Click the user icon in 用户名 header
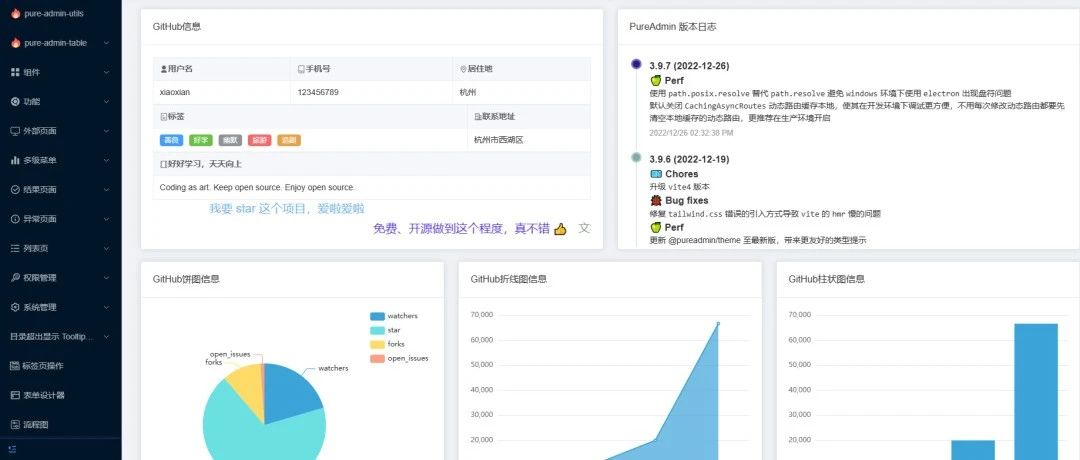This screenshot has width=1080, height=460. [x=163, y=69]
